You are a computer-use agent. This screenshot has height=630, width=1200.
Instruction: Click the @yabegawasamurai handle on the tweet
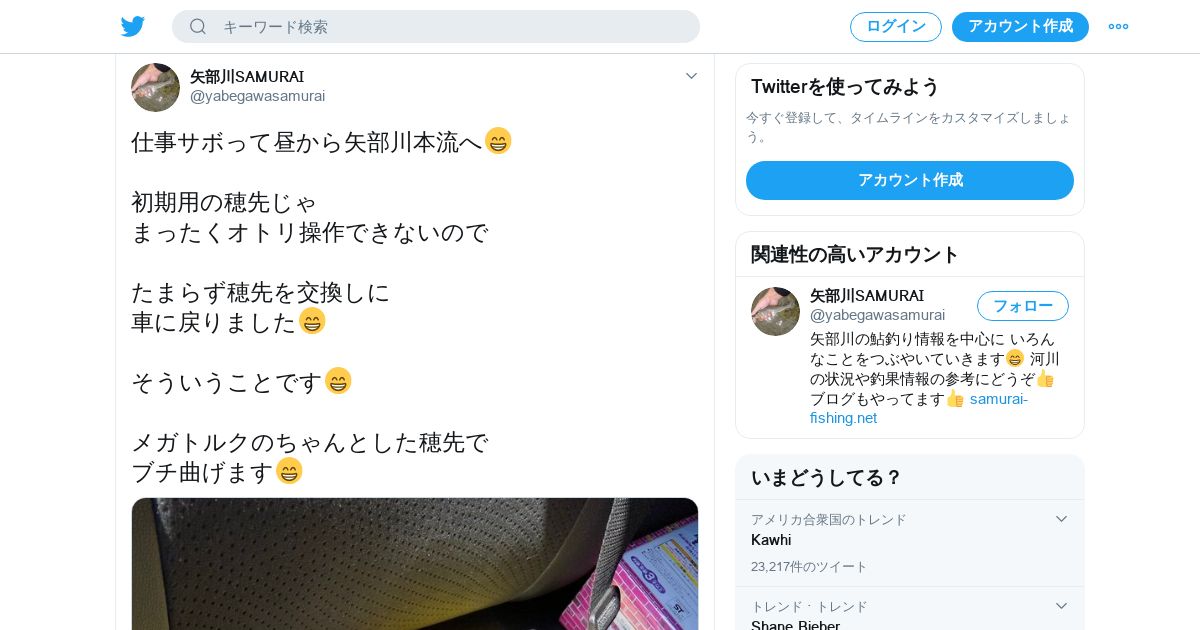pos(258,96)
